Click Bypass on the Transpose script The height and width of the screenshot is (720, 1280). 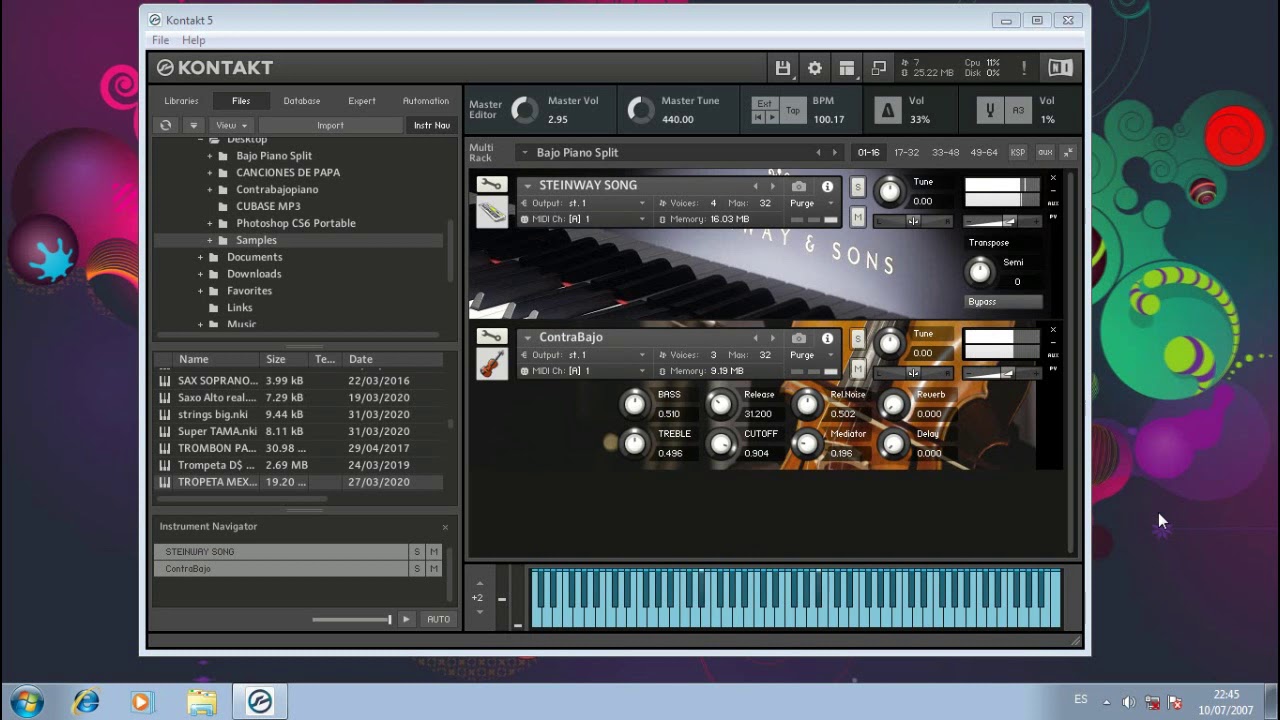(x=1004, y=302)
